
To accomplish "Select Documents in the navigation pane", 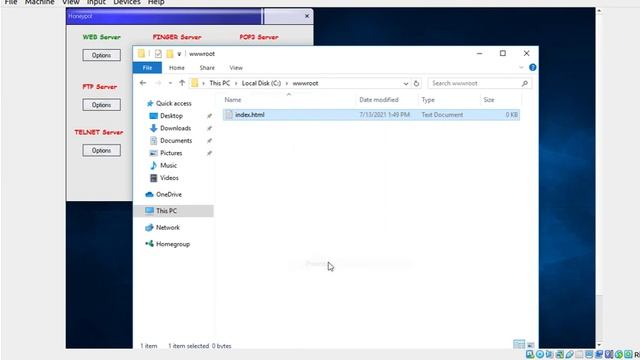I will (176, 140).
